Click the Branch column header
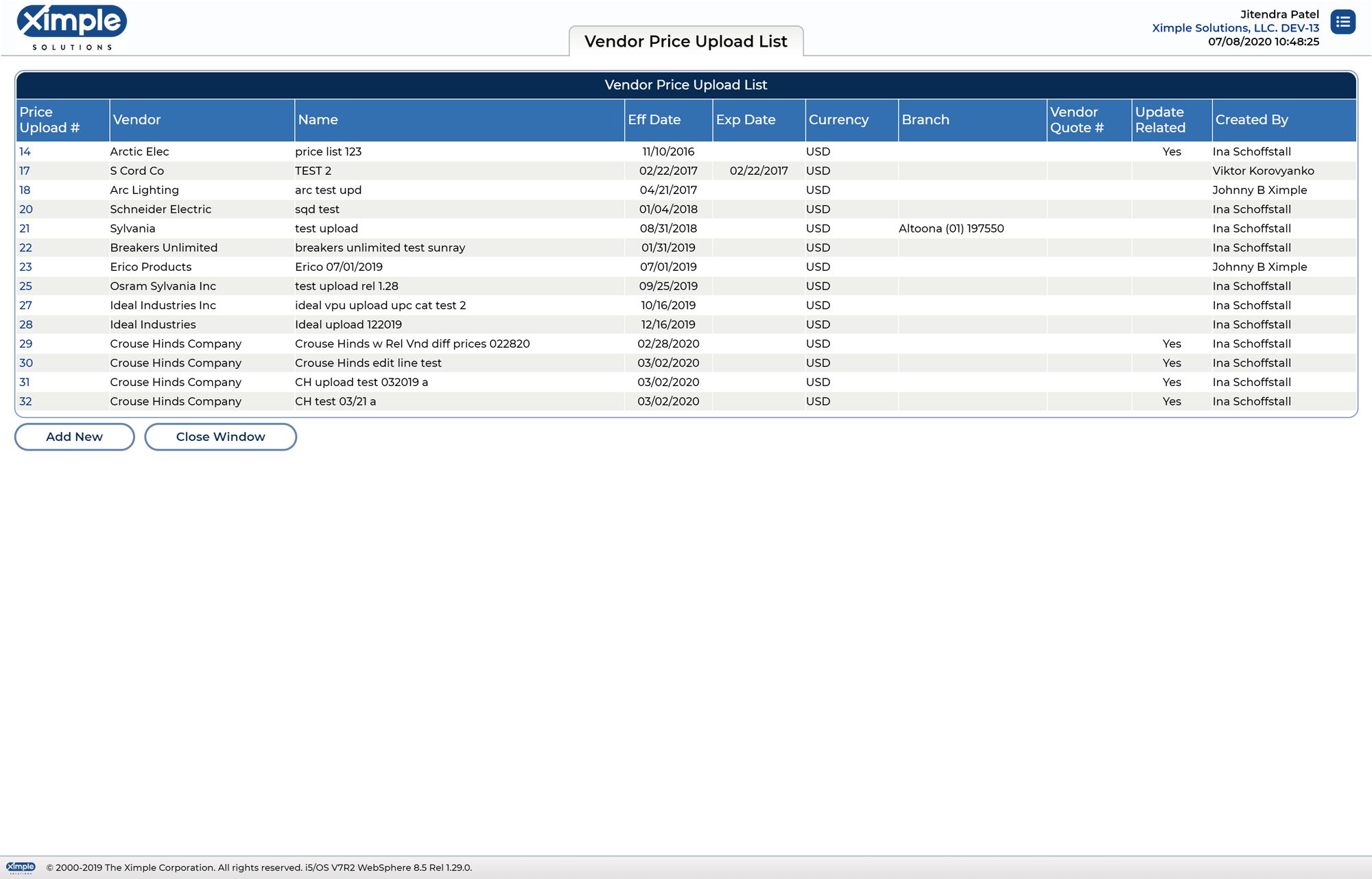Viewport: 1372px width, 879px height. [x=973, y=120]
